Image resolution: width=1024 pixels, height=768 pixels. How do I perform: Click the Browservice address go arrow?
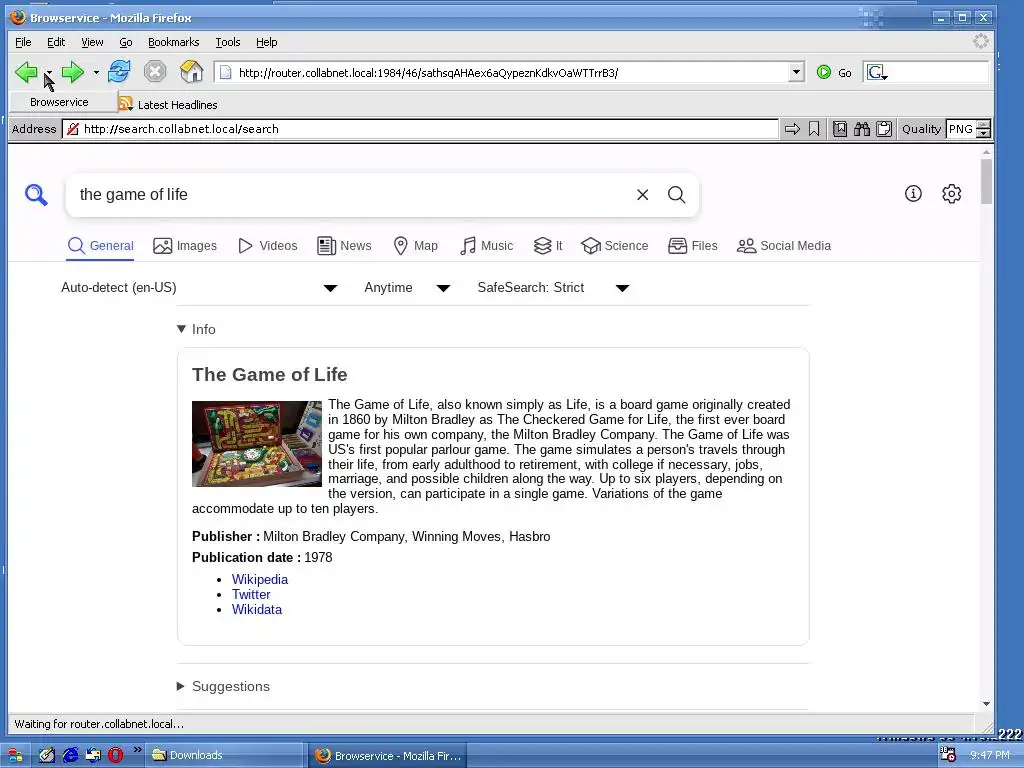(x=792, y=129)
